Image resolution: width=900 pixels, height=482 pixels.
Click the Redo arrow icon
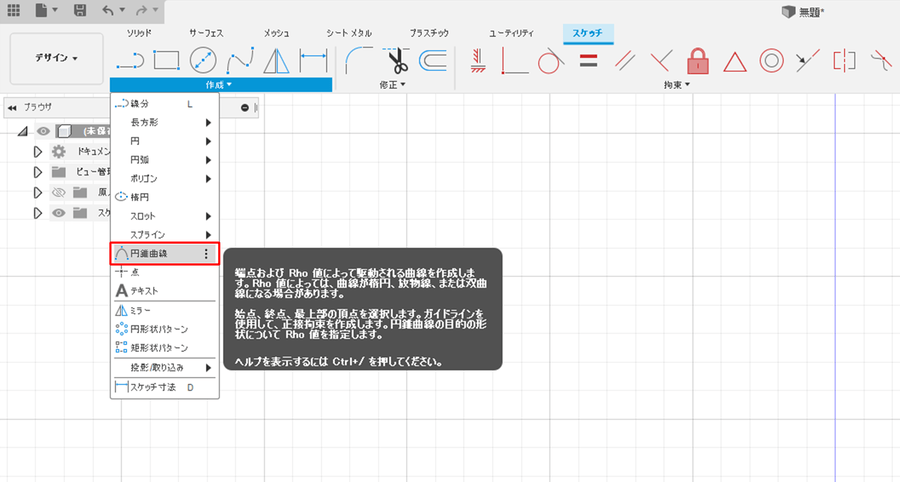pos(142,10)
